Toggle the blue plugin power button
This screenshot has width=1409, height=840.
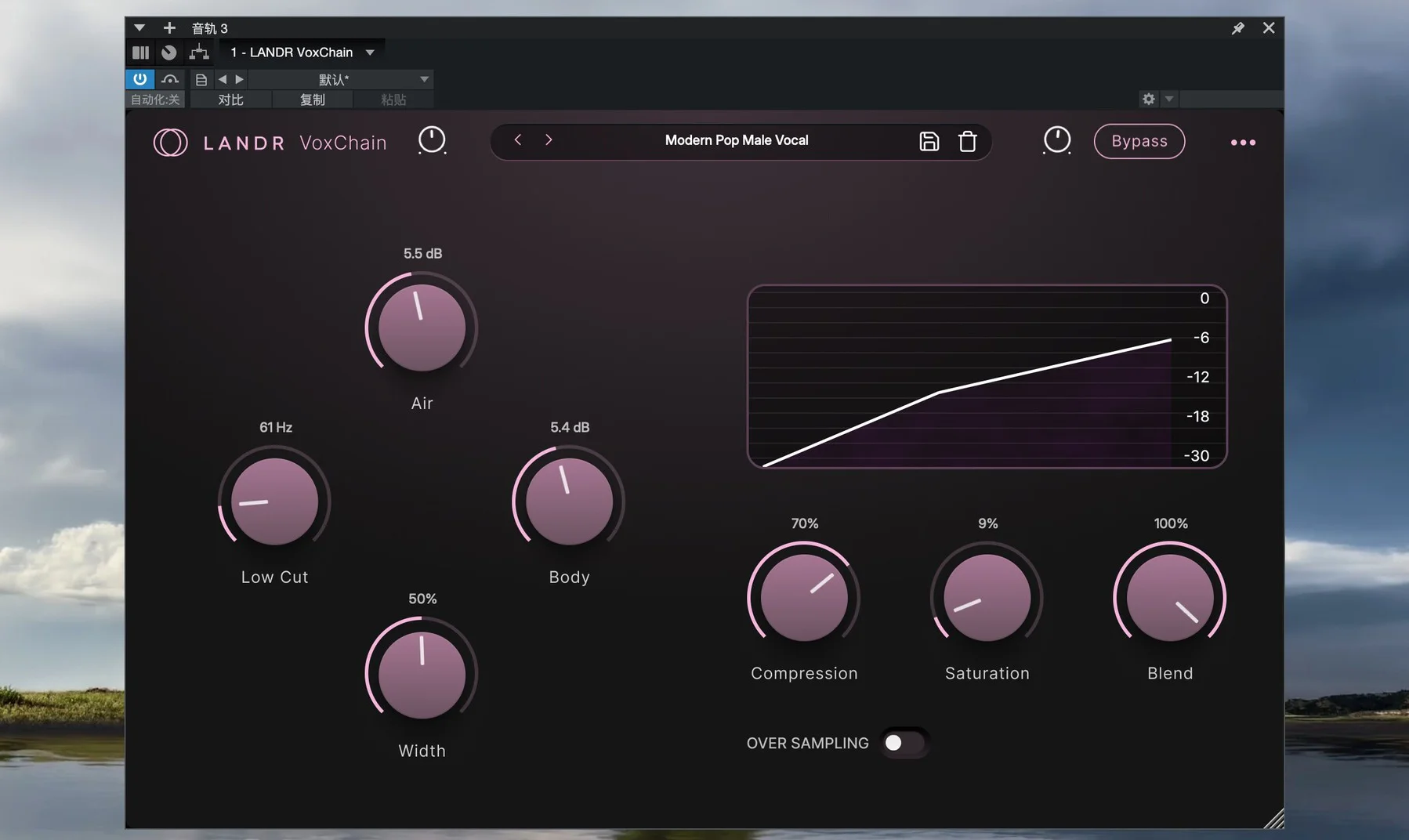click(x=139, y=79)
